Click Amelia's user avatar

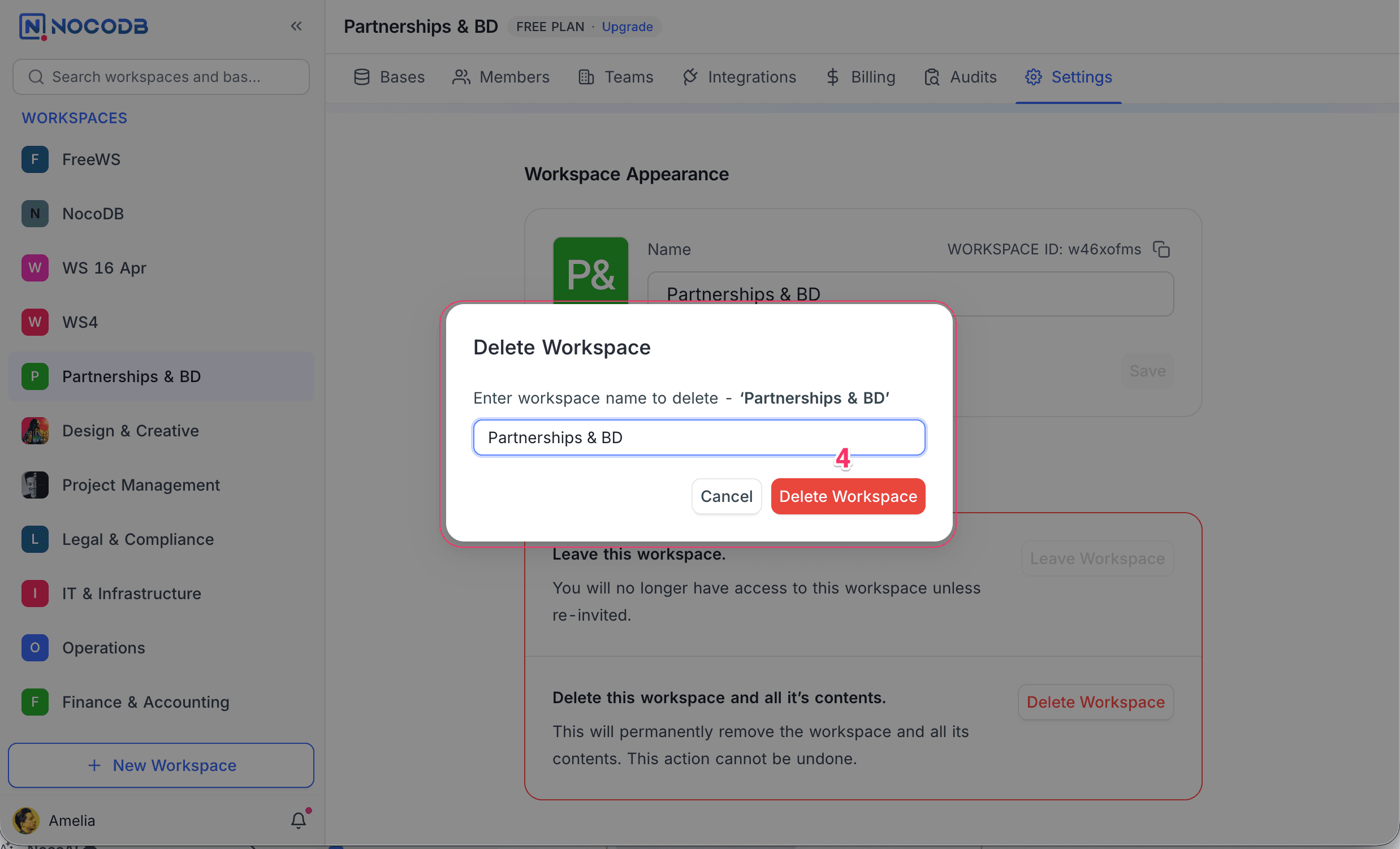pyautogui.click(x=25, y=820)
